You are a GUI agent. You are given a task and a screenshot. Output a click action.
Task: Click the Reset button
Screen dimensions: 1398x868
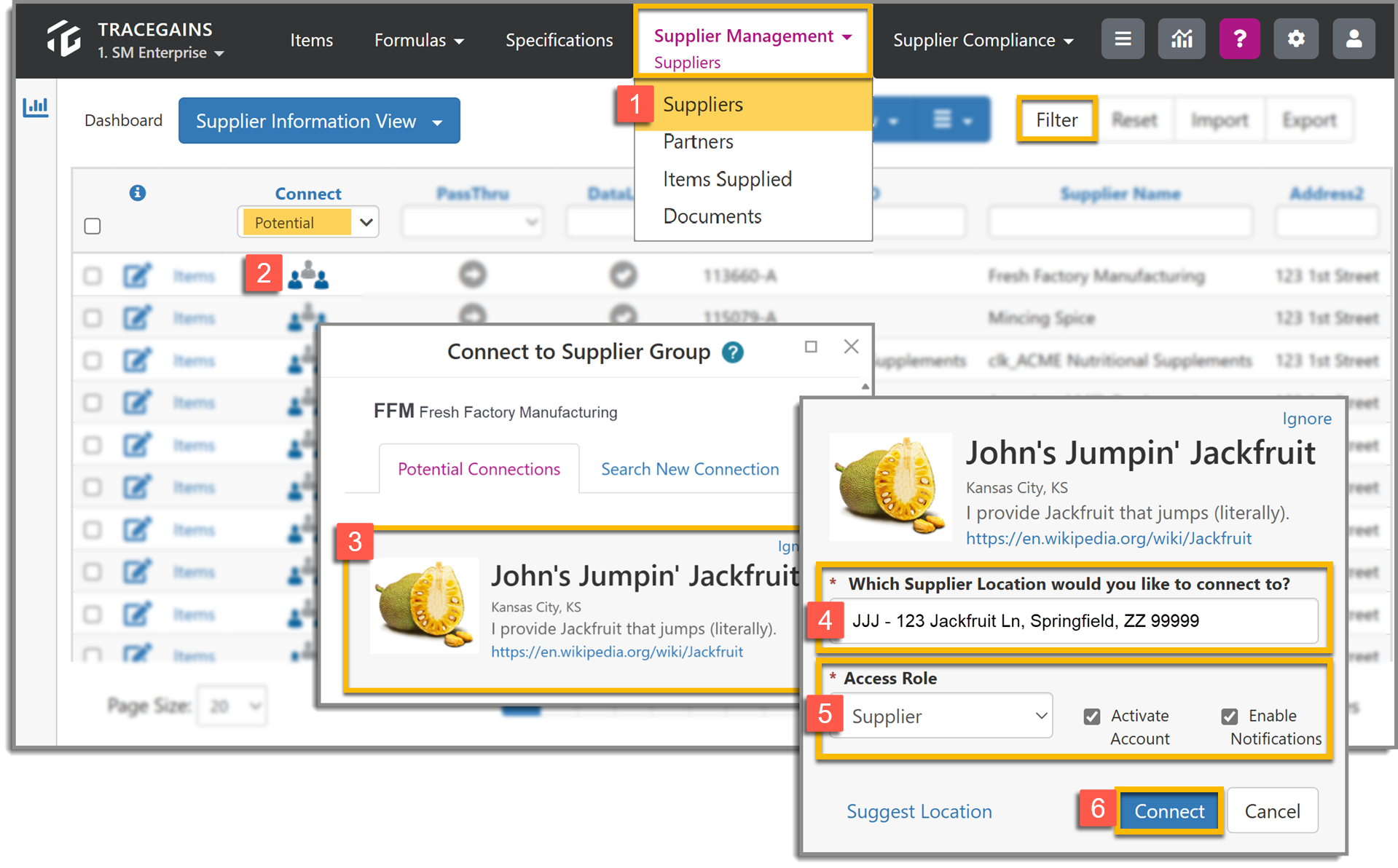1134,119
